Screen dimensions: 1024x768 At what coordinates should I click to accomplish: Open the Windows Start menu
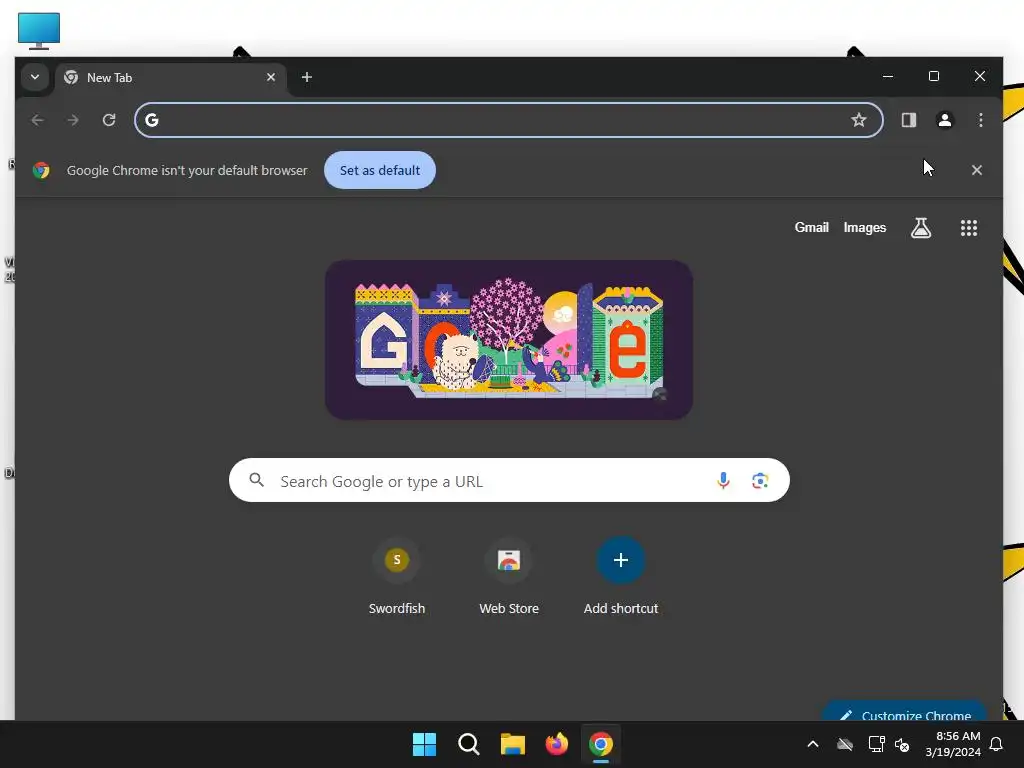tap(424, 744)
